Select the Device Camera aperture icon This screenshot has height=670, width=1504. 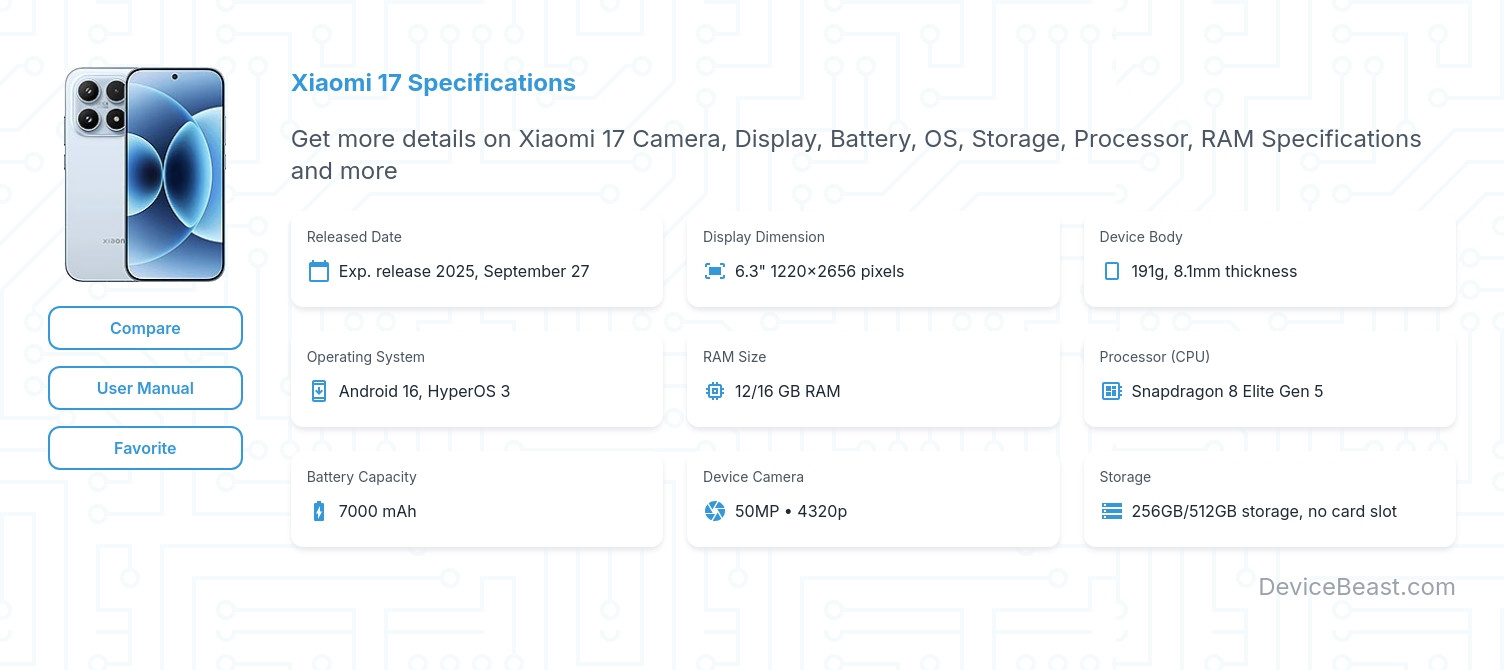pyautogui.click(x=714, y=511)
